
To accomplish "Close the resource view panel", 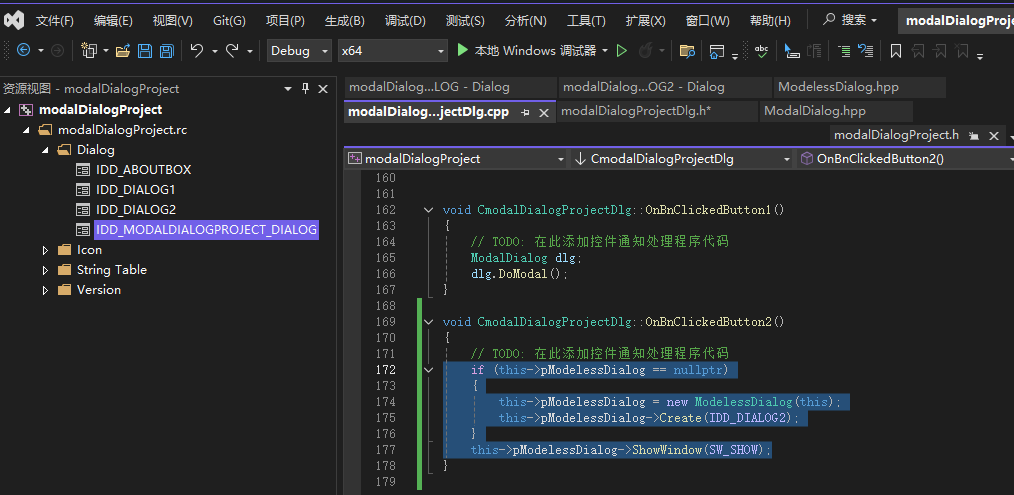I will click(x=323, y=89).
